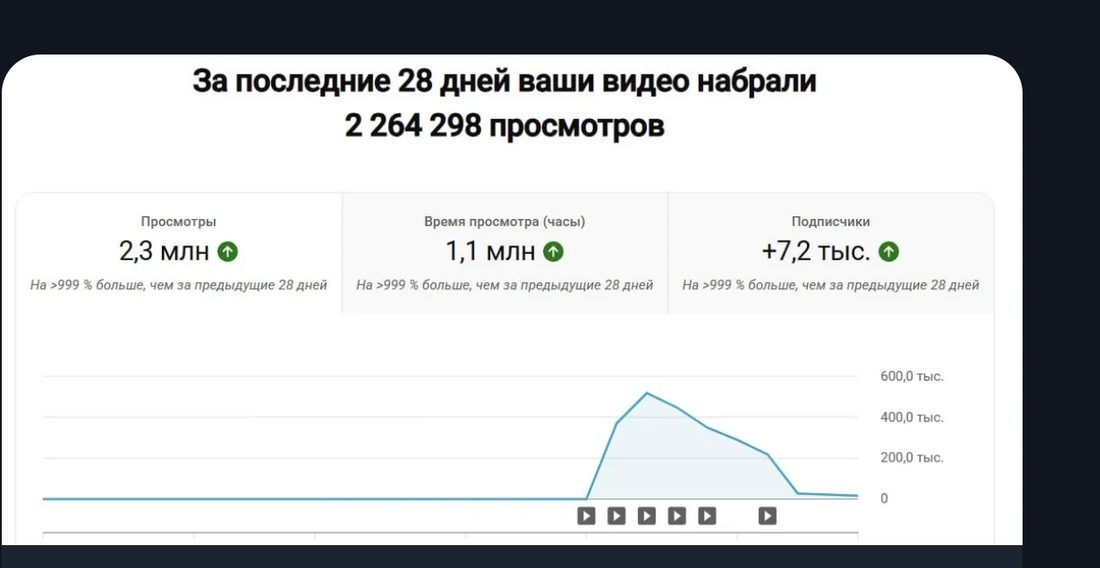The image size is (1100, 568).
Task: Click the comparison note under Подписчики
Action: pyautogui.click(x=831, y=285)
